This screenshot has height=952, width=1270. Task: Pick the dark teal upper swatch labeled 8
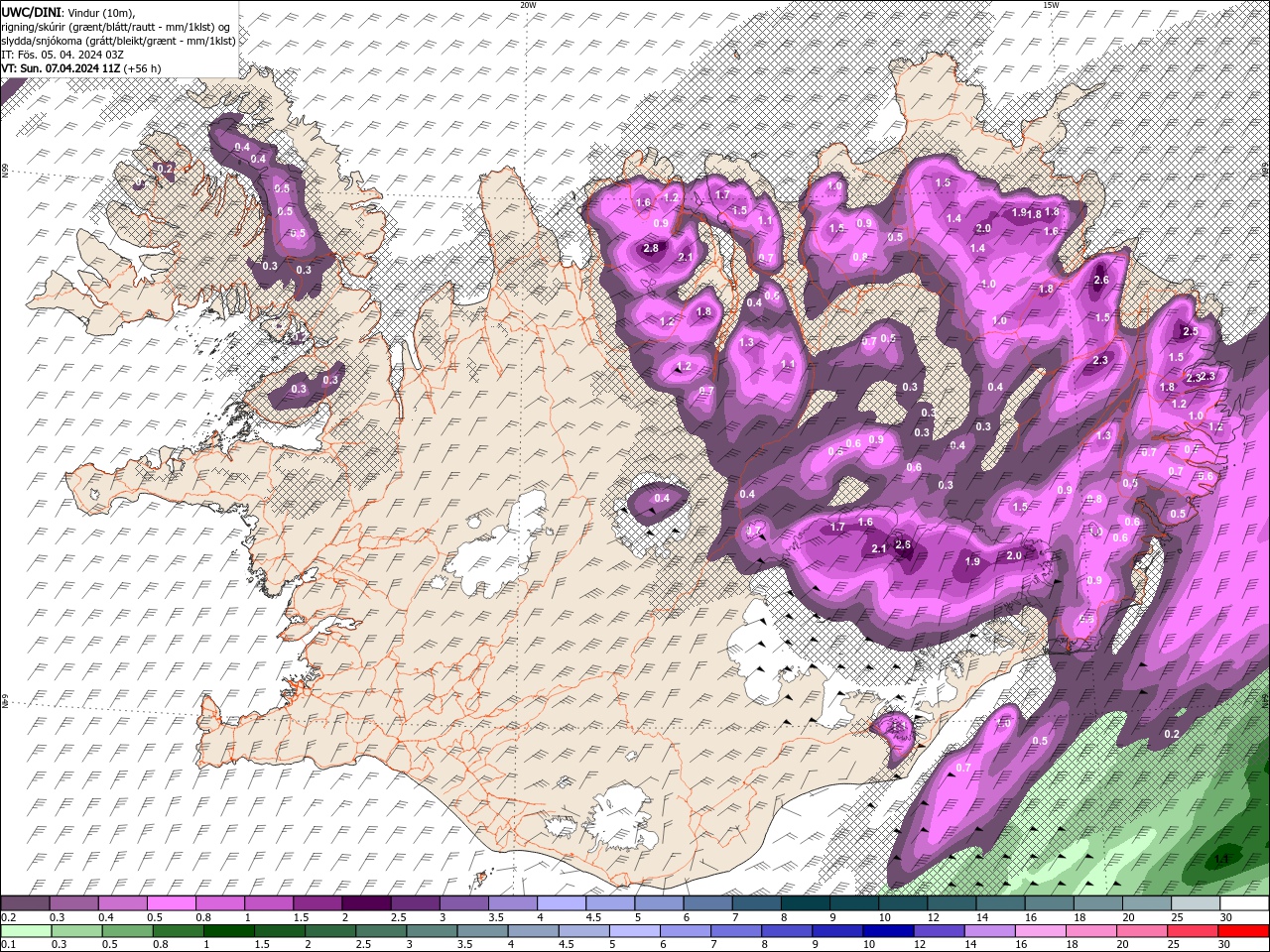coord(805,903)
